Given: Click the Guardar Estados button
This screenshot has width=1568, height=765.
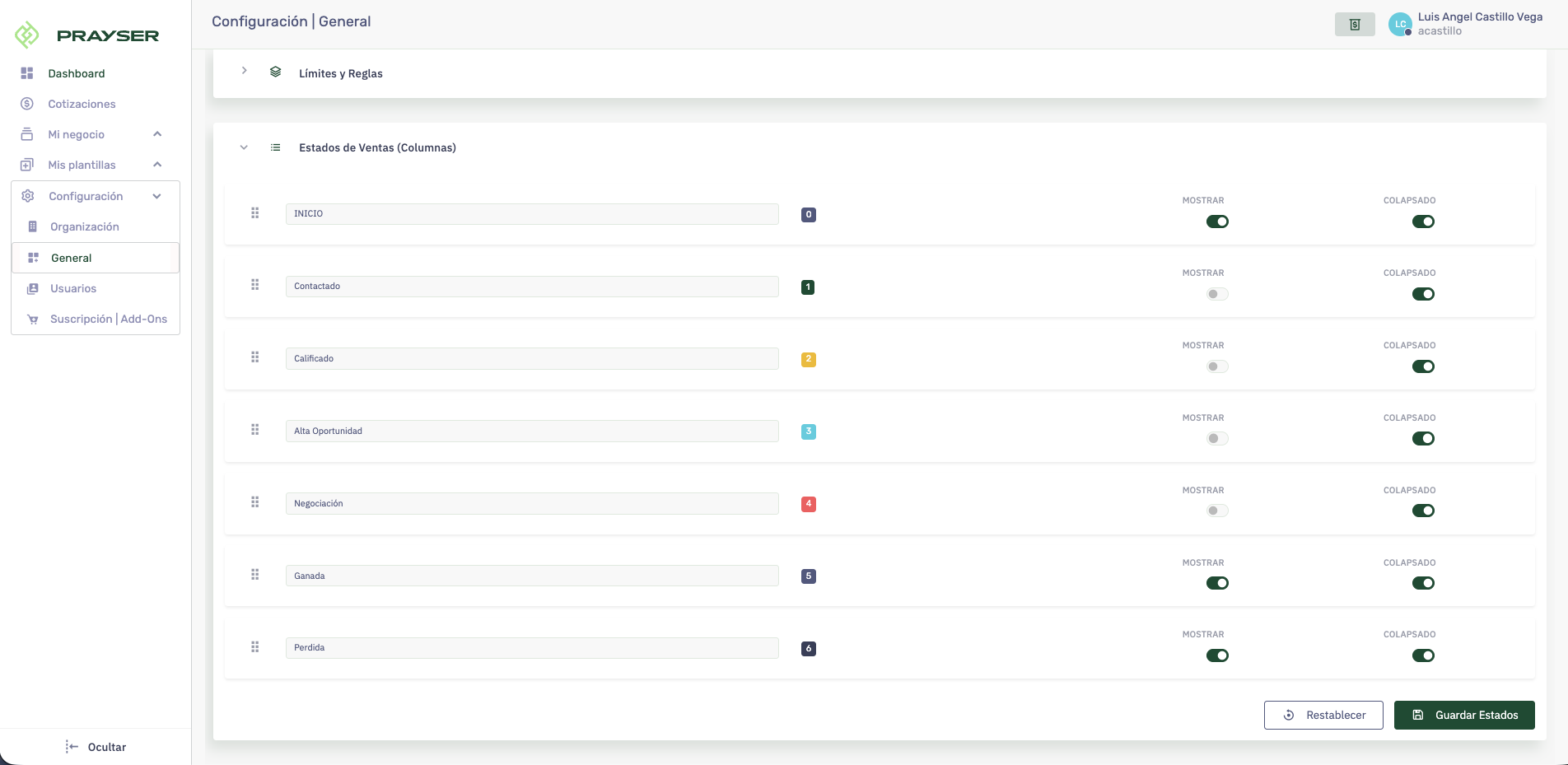Looking at the screenshot, I should coord(1464,715).
